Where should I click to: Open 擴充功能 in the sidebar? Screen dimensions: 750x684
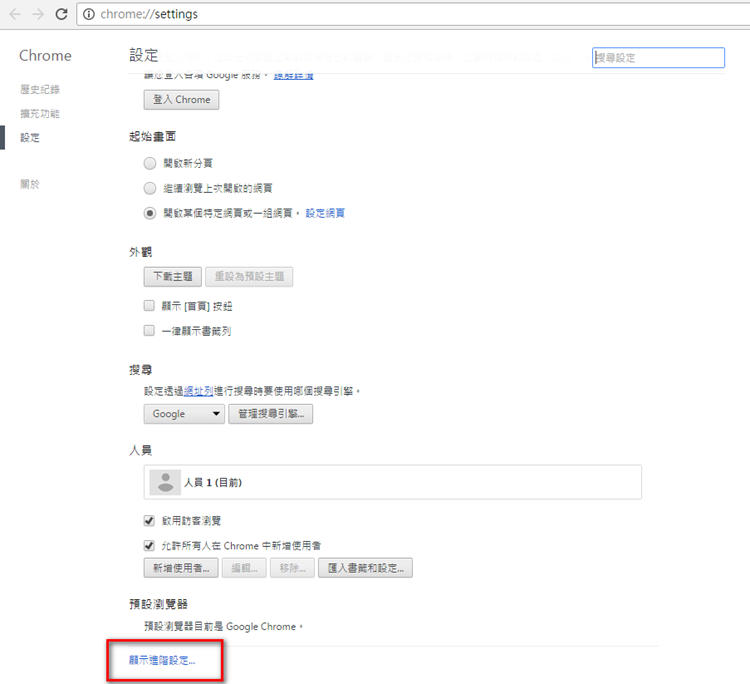[40, 114]
